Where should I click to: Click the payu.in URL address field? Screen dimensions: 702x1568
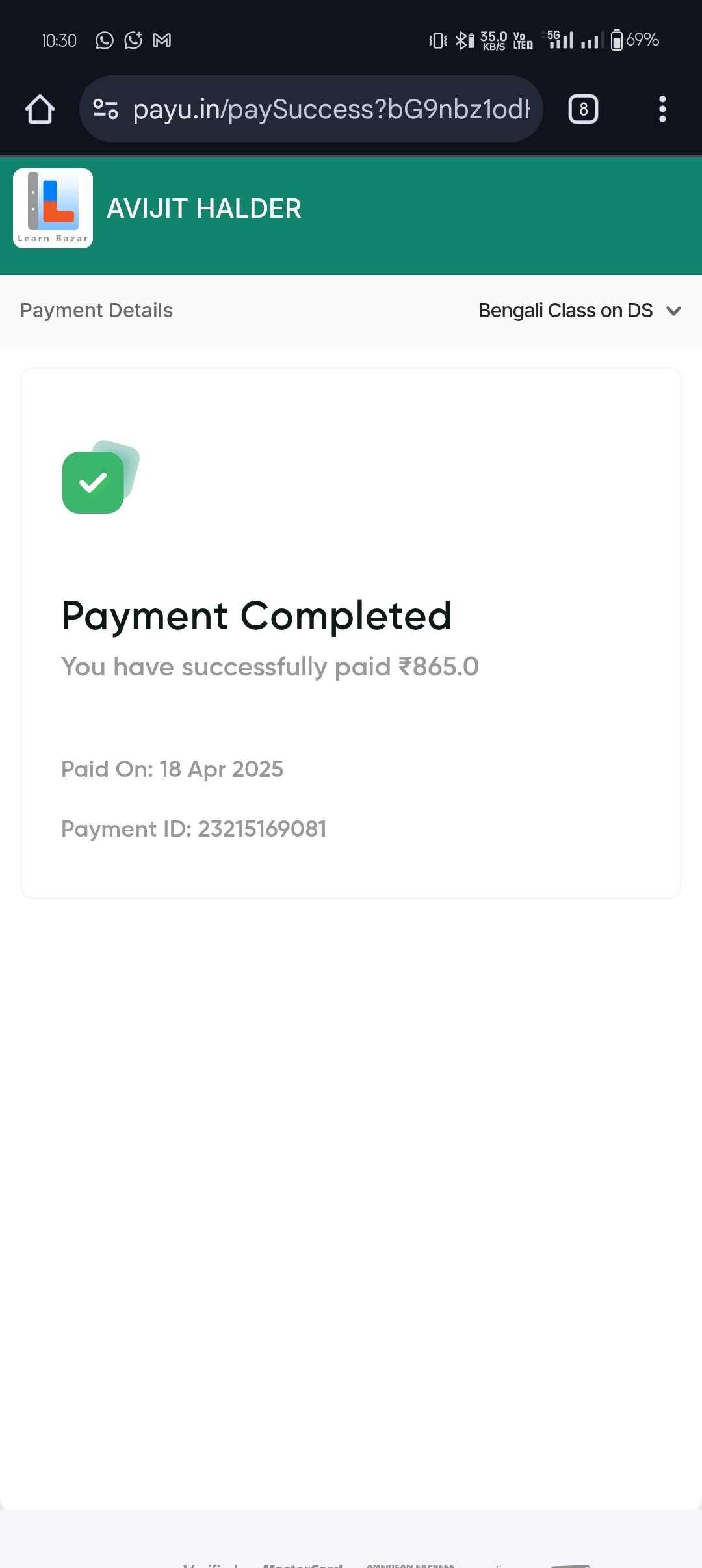click(x=331, y=109)
